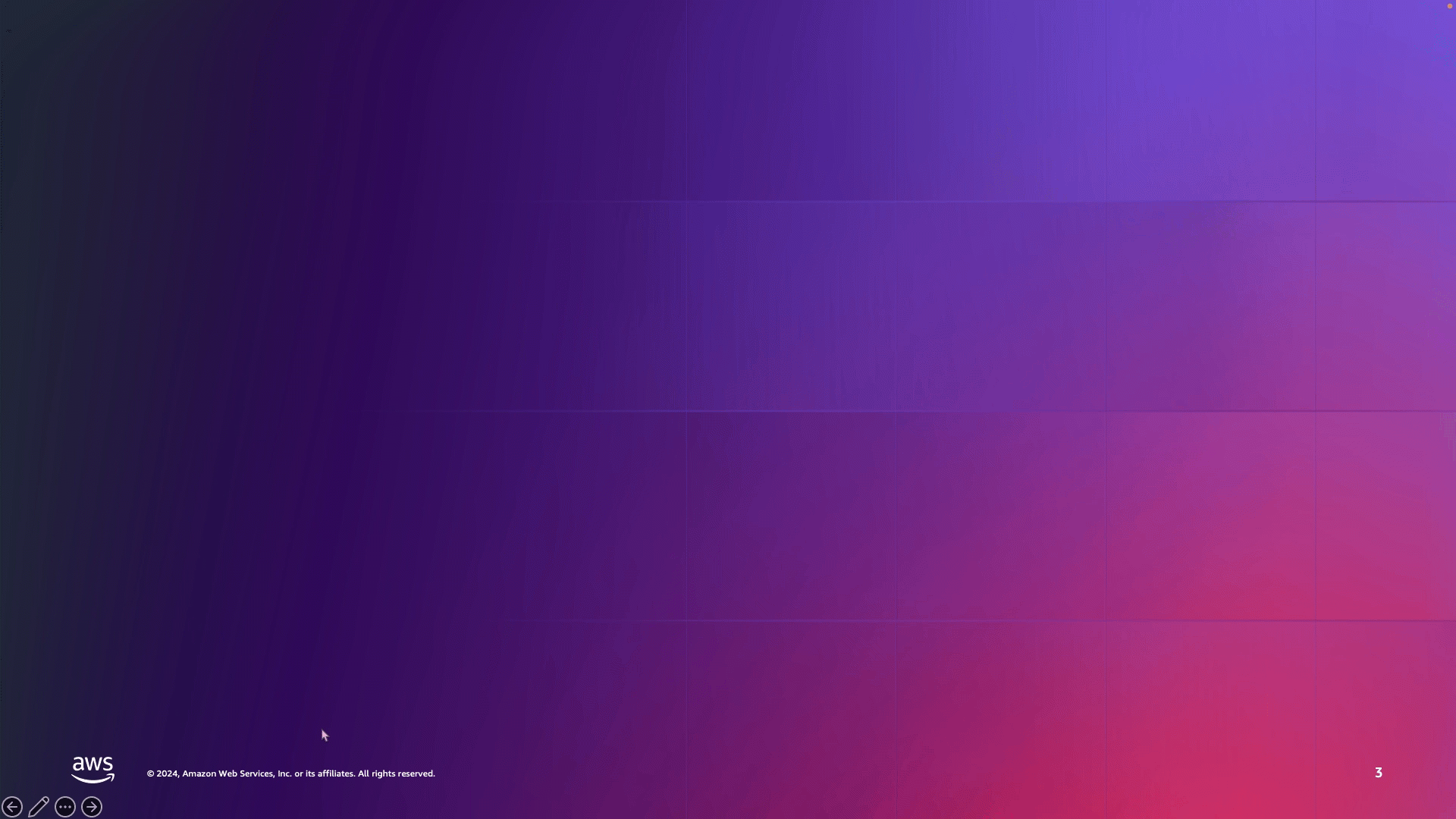Viewport: 1456px width, 819px height.
Task: Click "Amazon Web Services, Inc." footer text
Action: coord(237,773)
